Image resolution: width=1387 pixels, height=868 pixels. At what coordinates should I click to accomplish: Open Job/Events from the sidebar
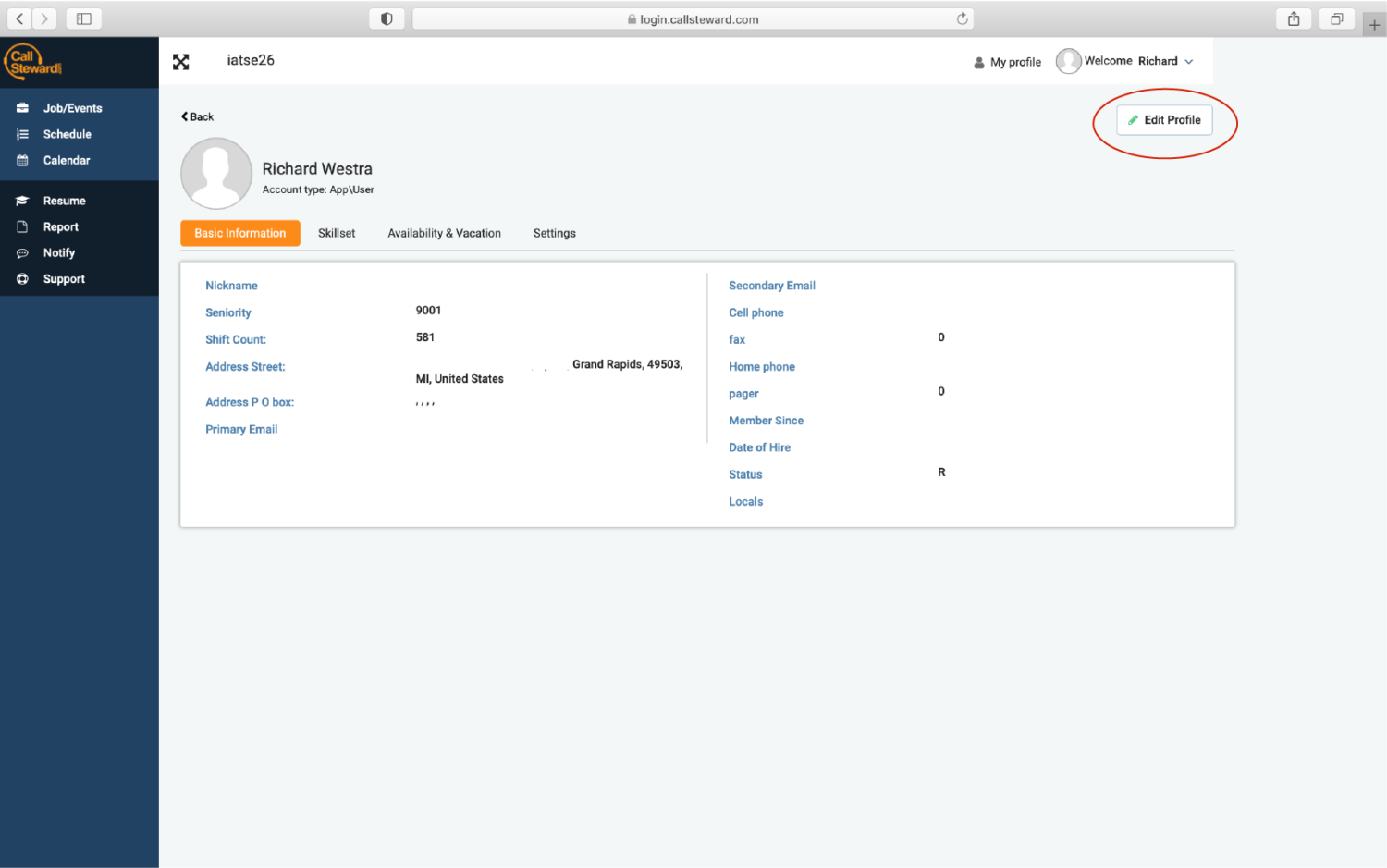pyautogui.click(x=72, y=108)
